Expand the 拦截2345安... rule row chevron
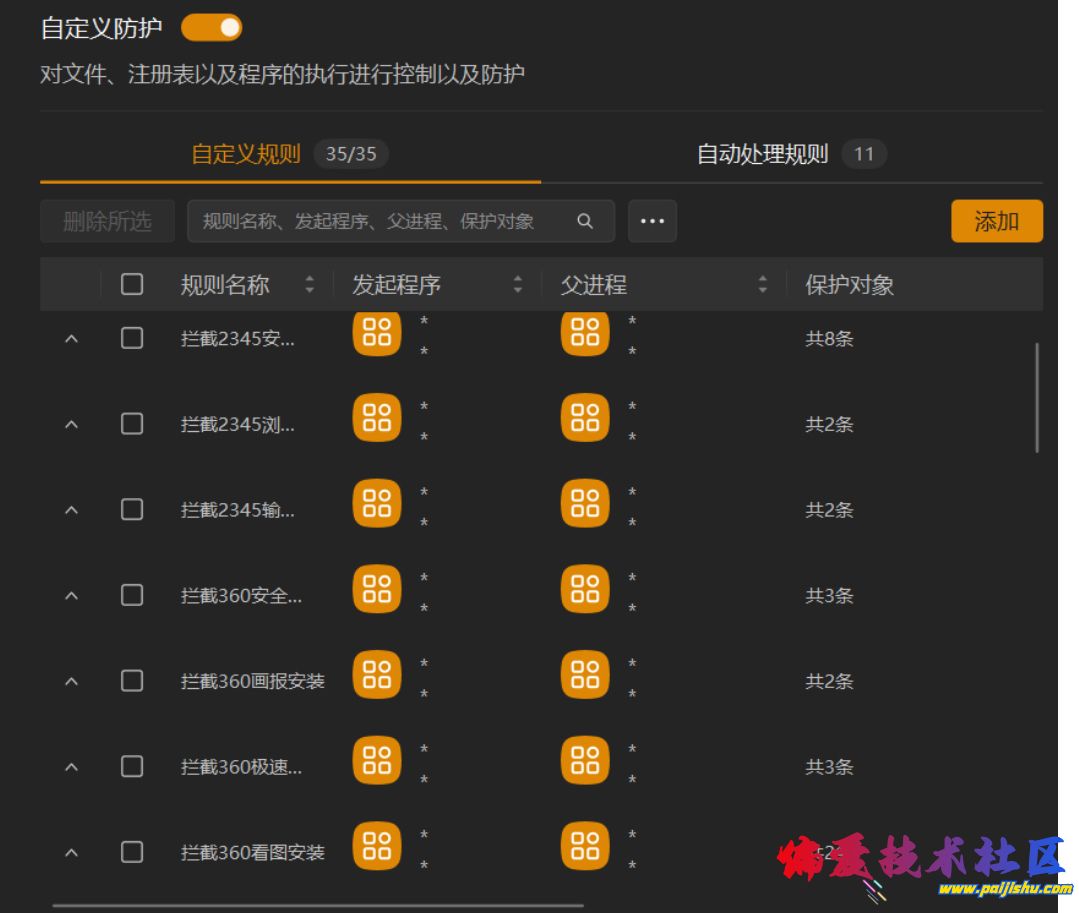The height and width of the screenshot is (913, 1079). (x=71, y=339)
